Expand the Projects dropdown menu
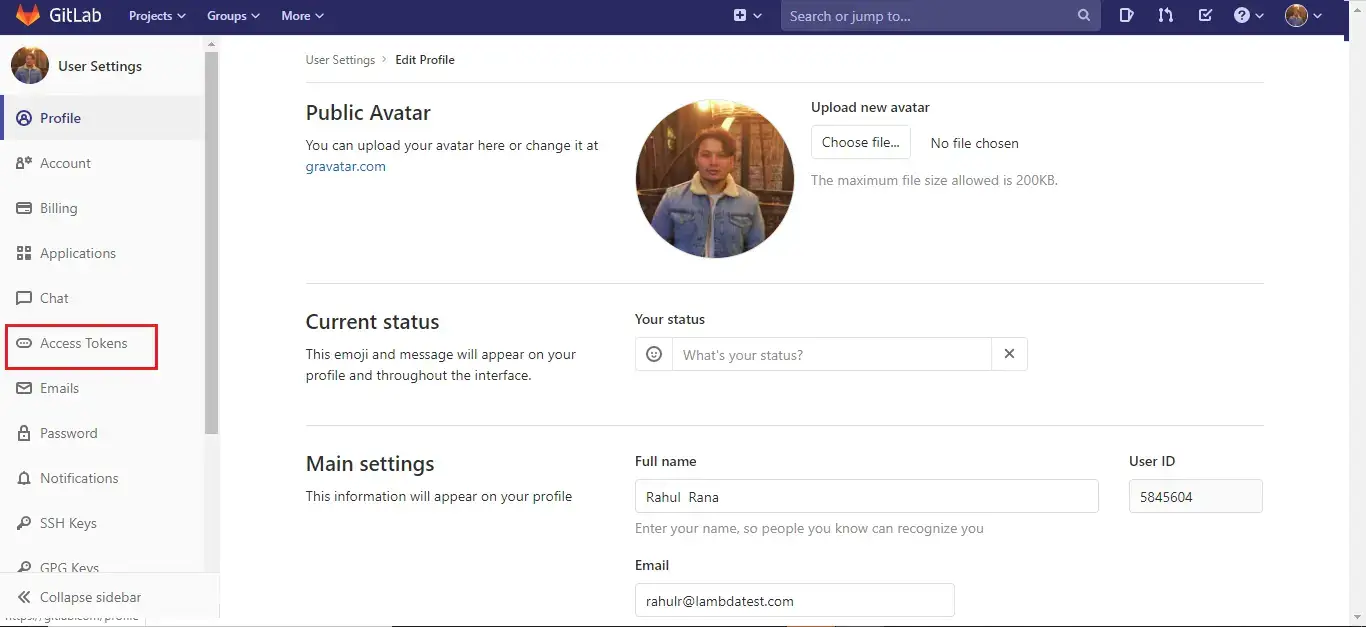The width and height of the screenshot is (1366, 627). [157, 16]
